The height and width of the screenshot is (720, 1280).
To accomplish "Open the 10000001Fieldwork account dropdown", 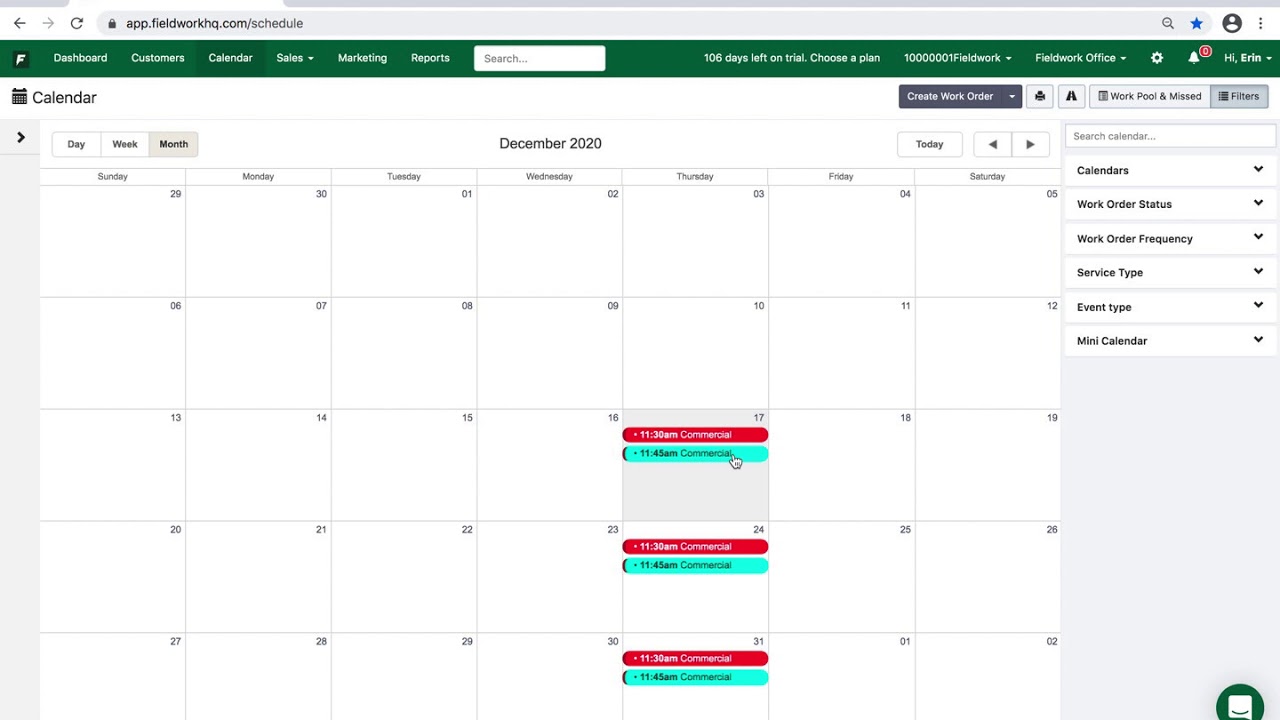I will click(x=957, y=58).
